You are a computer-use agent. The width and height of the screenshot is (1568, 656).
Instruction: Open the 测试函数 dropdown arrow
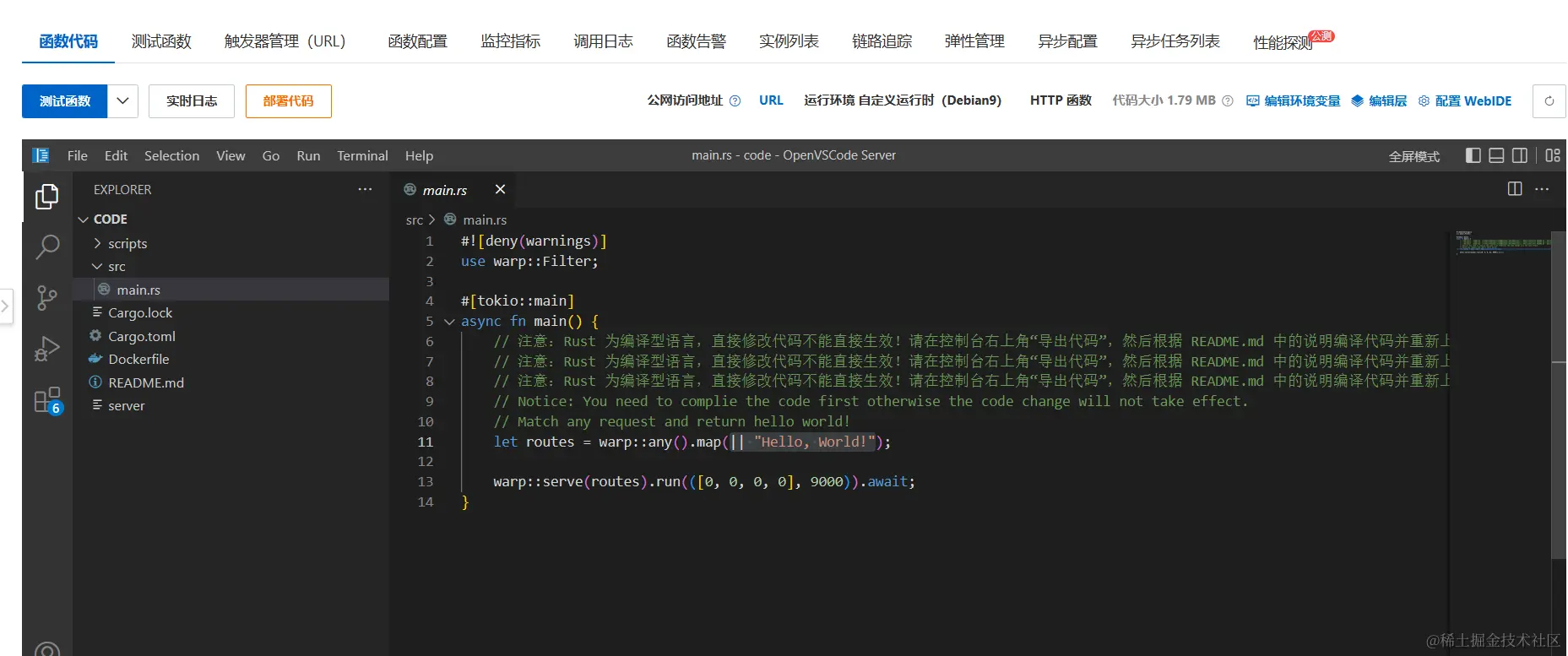point(122,101)
